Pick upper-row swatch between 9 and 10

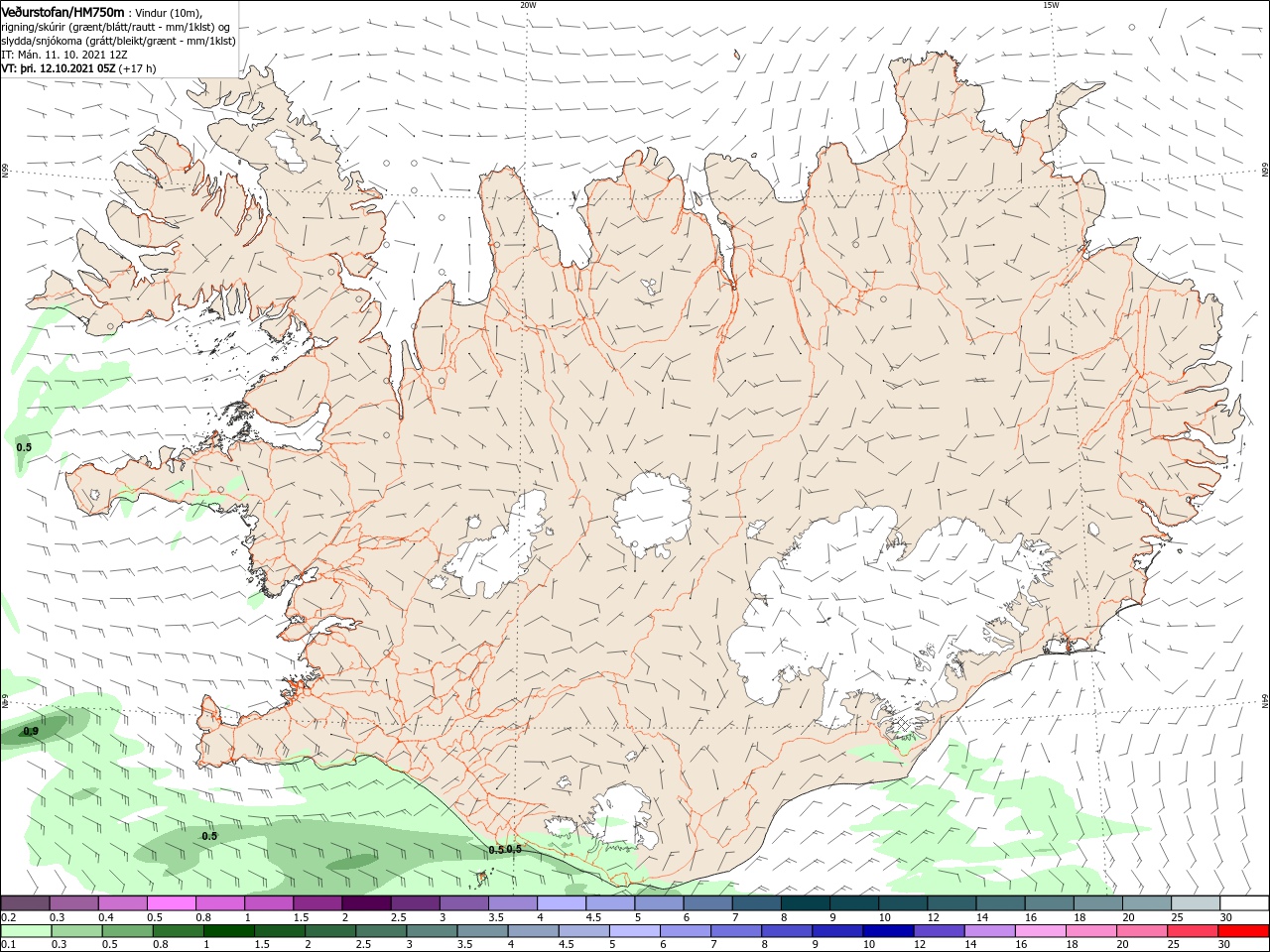point(853,903)
